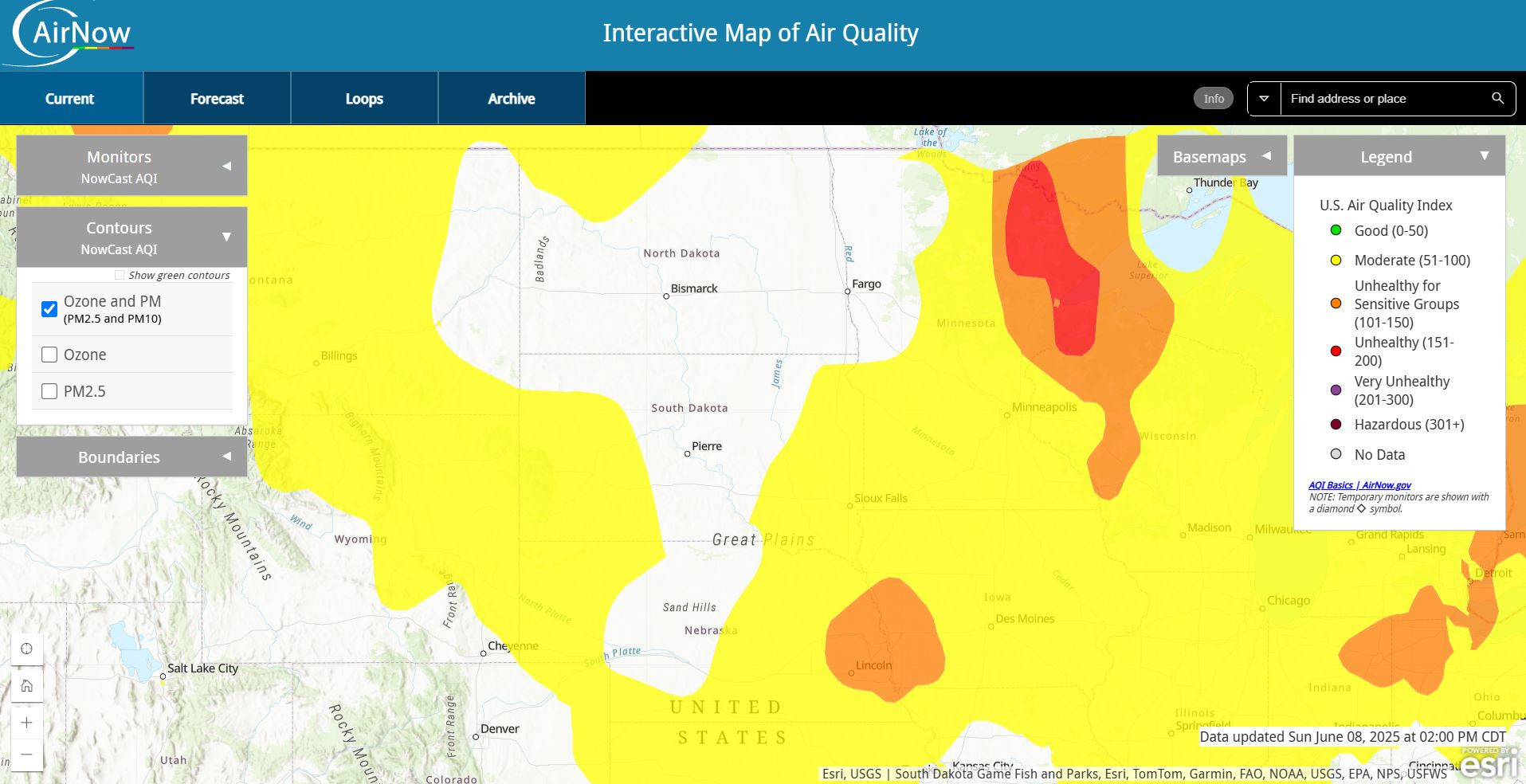Click the Denver city label
Screen dimensions: 1526x784
point(500,729)
